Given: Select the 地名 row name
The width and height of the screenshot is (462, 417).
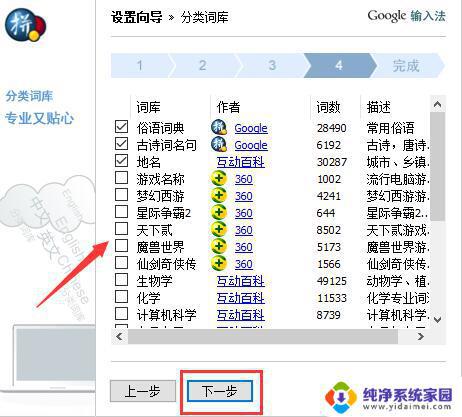Looking at the screenshot, I should 149,162.
